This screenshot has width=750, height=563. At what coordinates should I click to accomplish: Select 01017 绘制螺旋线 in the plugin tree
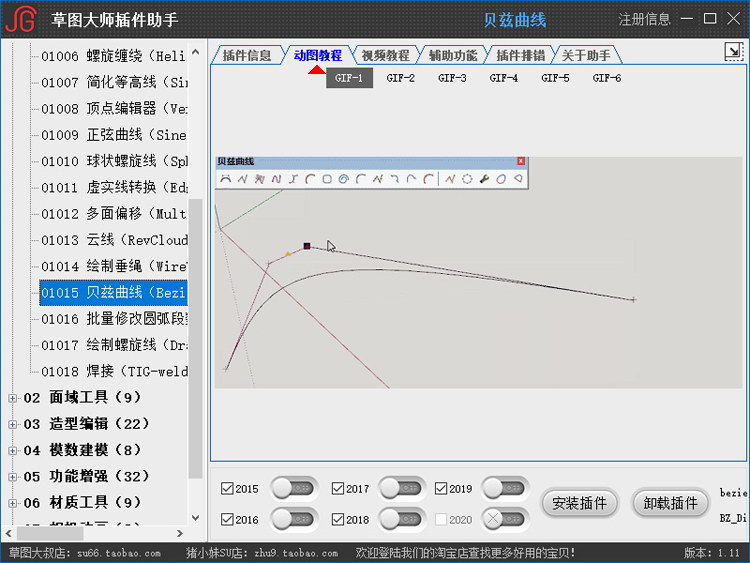[x=113, y=345]
